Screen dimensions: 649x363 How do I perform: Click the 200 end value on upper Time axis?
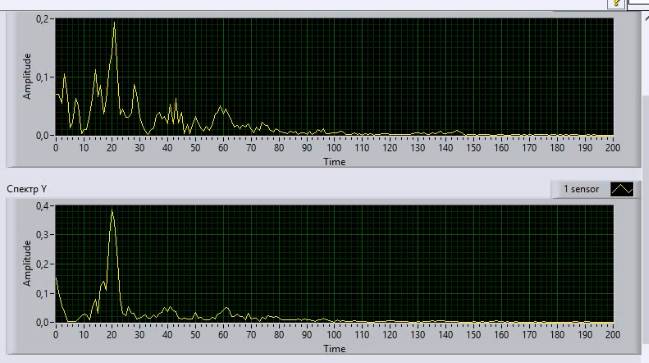(x=613, y=148)
